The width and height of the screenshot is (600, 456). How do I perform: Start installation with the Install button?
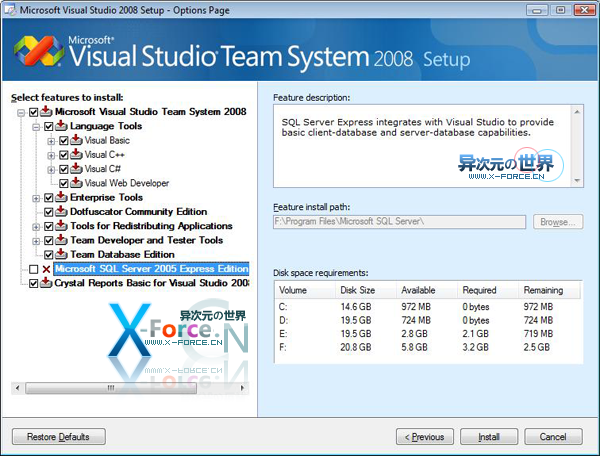(489, 436)
